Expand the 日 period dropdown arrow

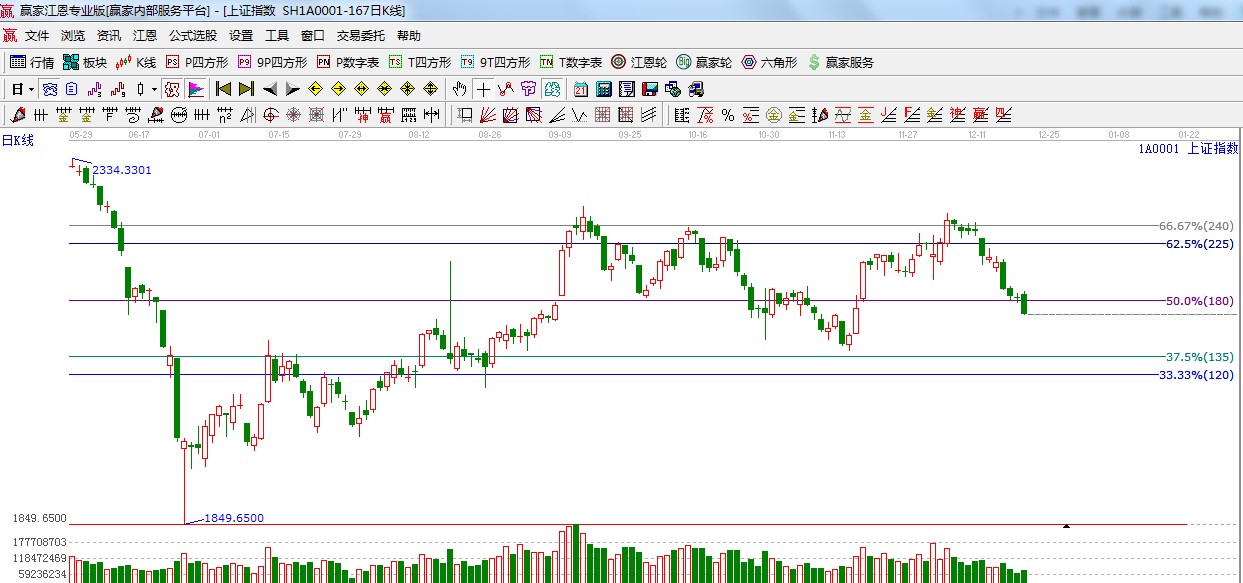tap(32, 89)
